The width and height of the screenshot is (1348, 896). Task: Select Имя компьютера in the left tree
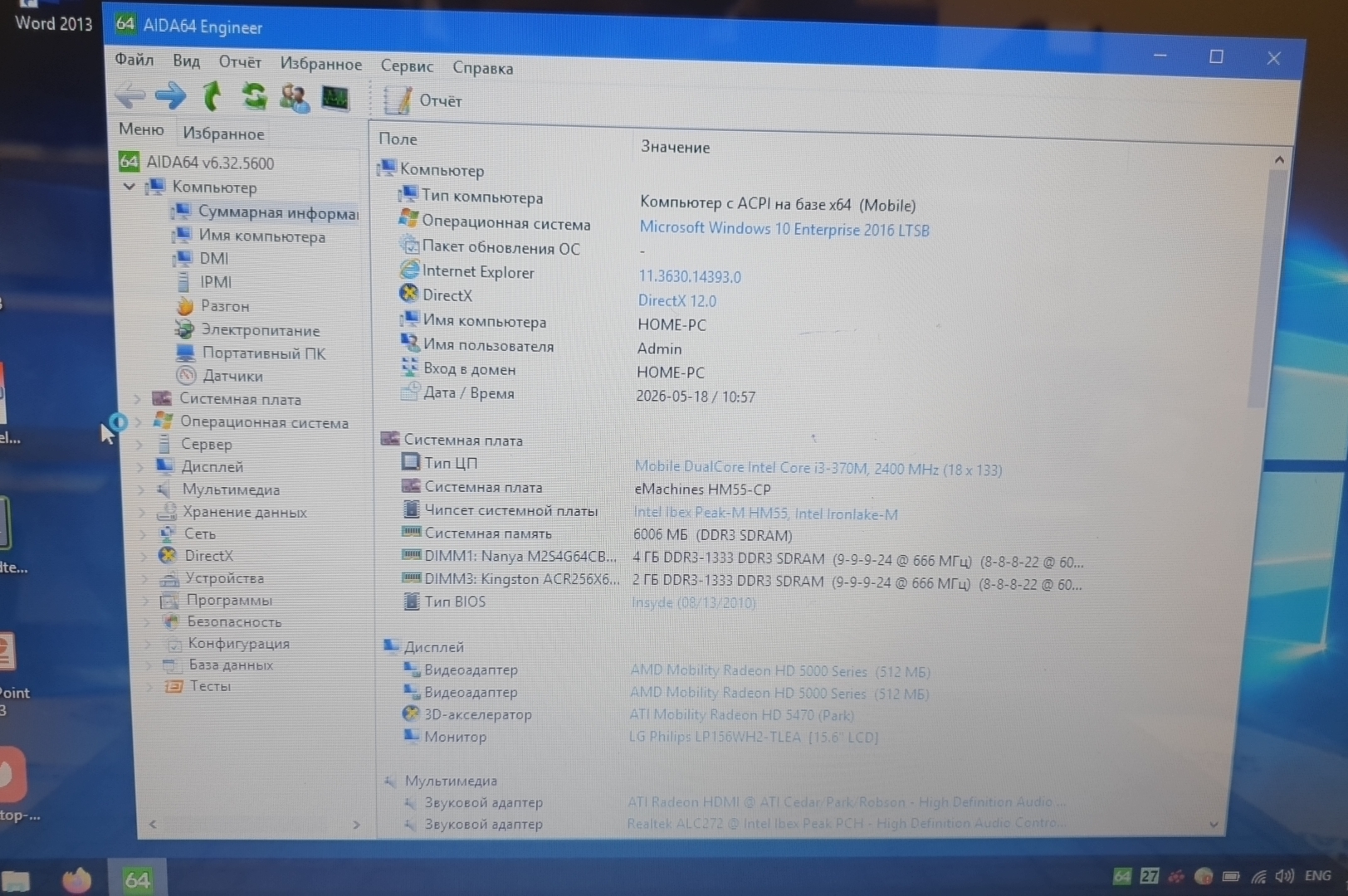[x=250, y=236]
